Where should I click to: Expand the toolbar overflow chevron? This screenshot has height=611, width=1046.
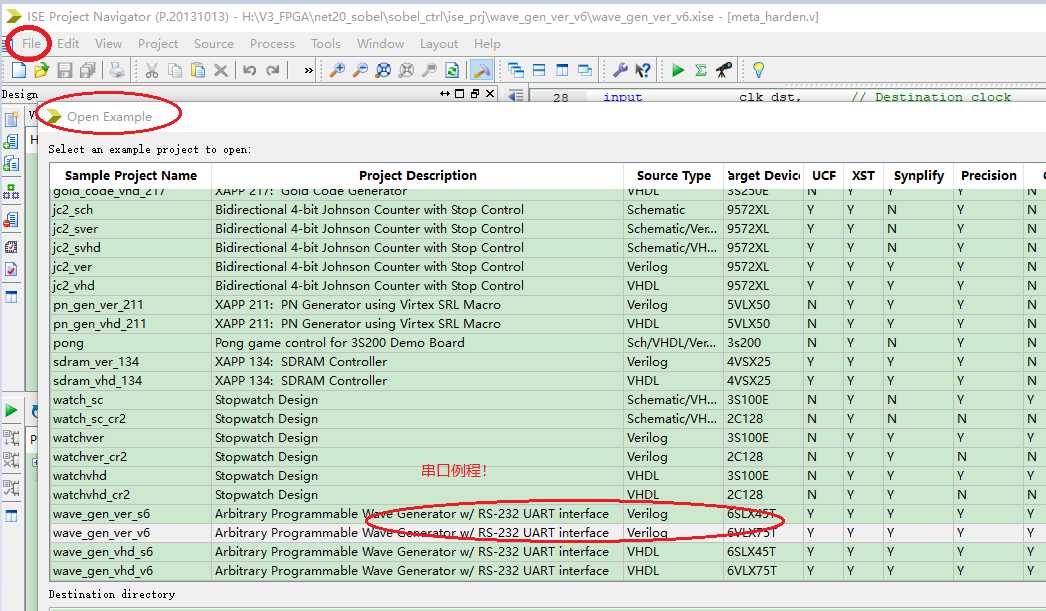(308, 70)
